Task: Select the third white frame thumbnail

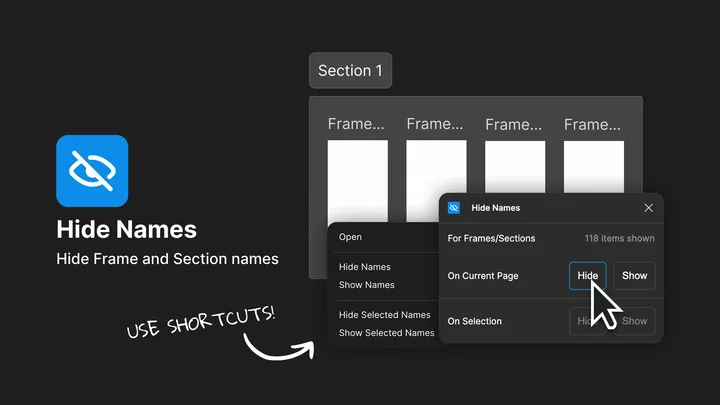Action: coord(515,167)
